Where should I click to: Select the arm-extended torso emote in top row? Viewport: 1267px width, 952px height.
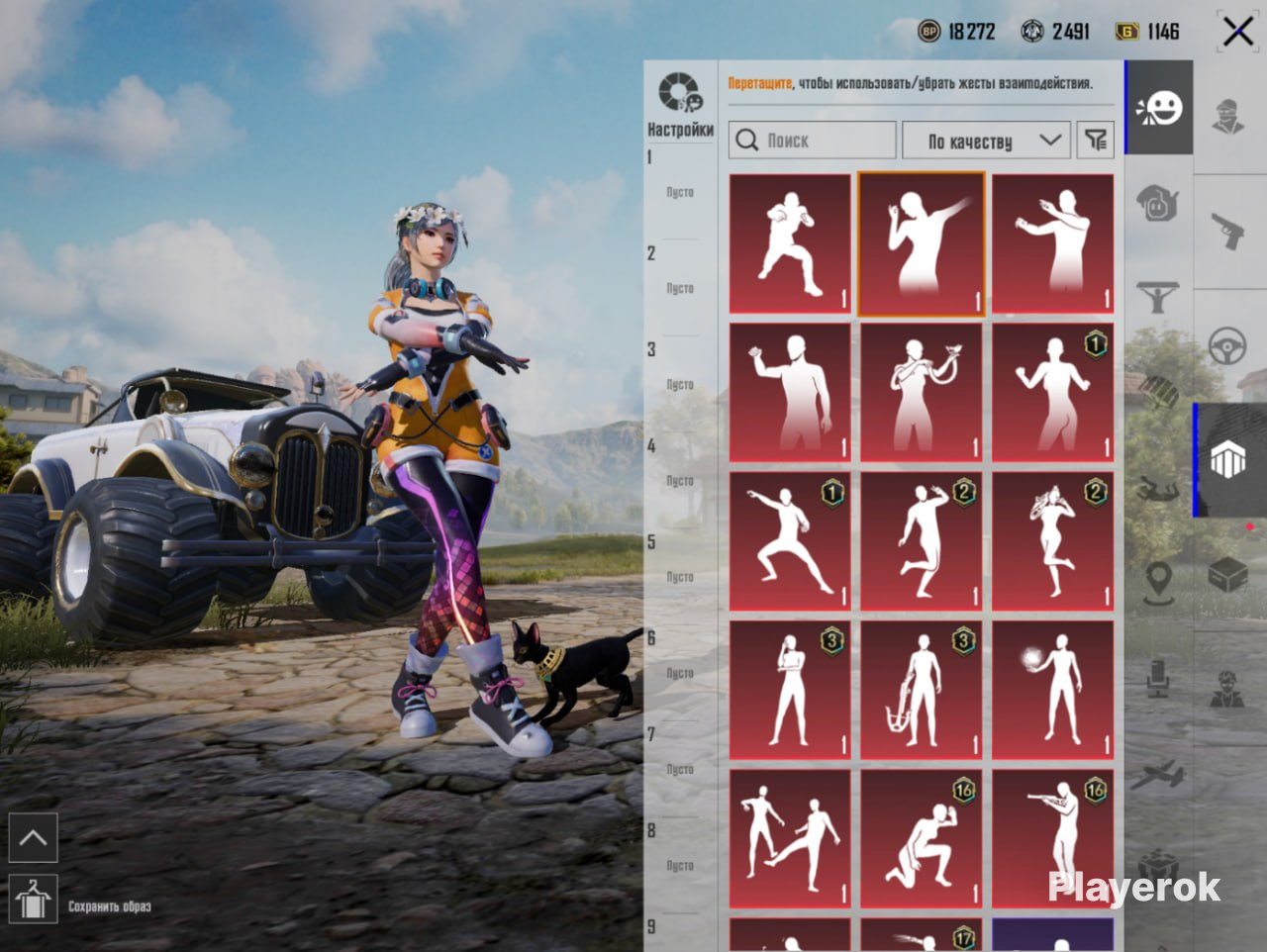click(x=1053, y=243)
